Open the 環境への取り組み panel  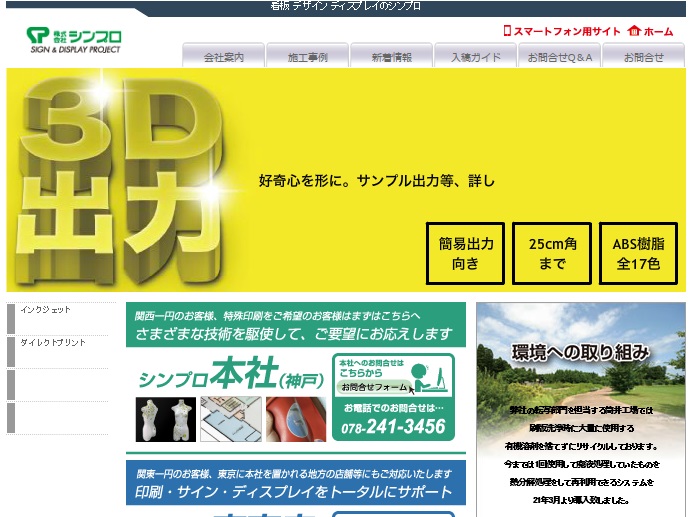click(x=581, y=409)
